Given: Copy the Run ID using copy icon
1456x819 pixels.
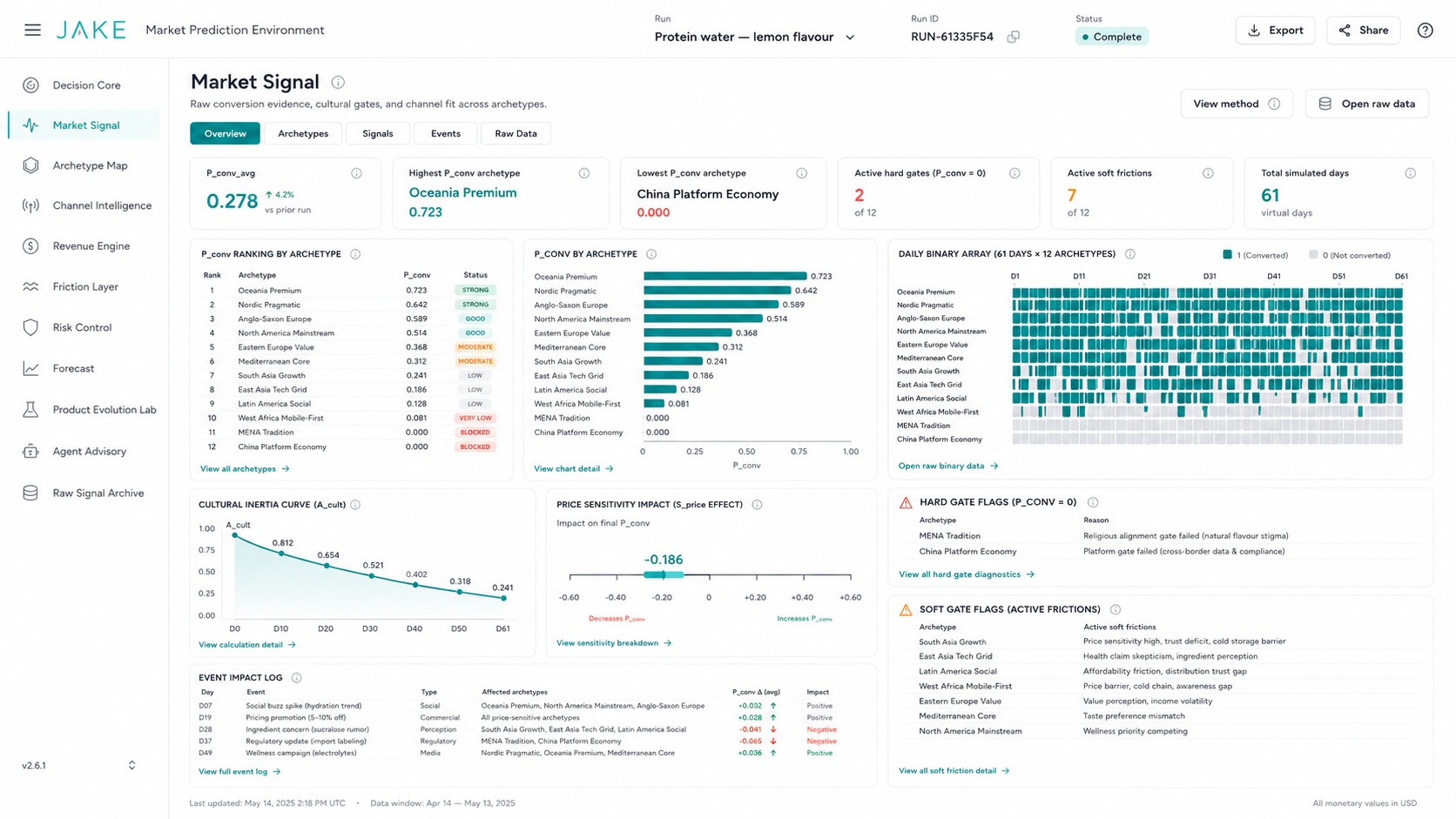Looking at the screenshot, I should [x=1014, y=37].
